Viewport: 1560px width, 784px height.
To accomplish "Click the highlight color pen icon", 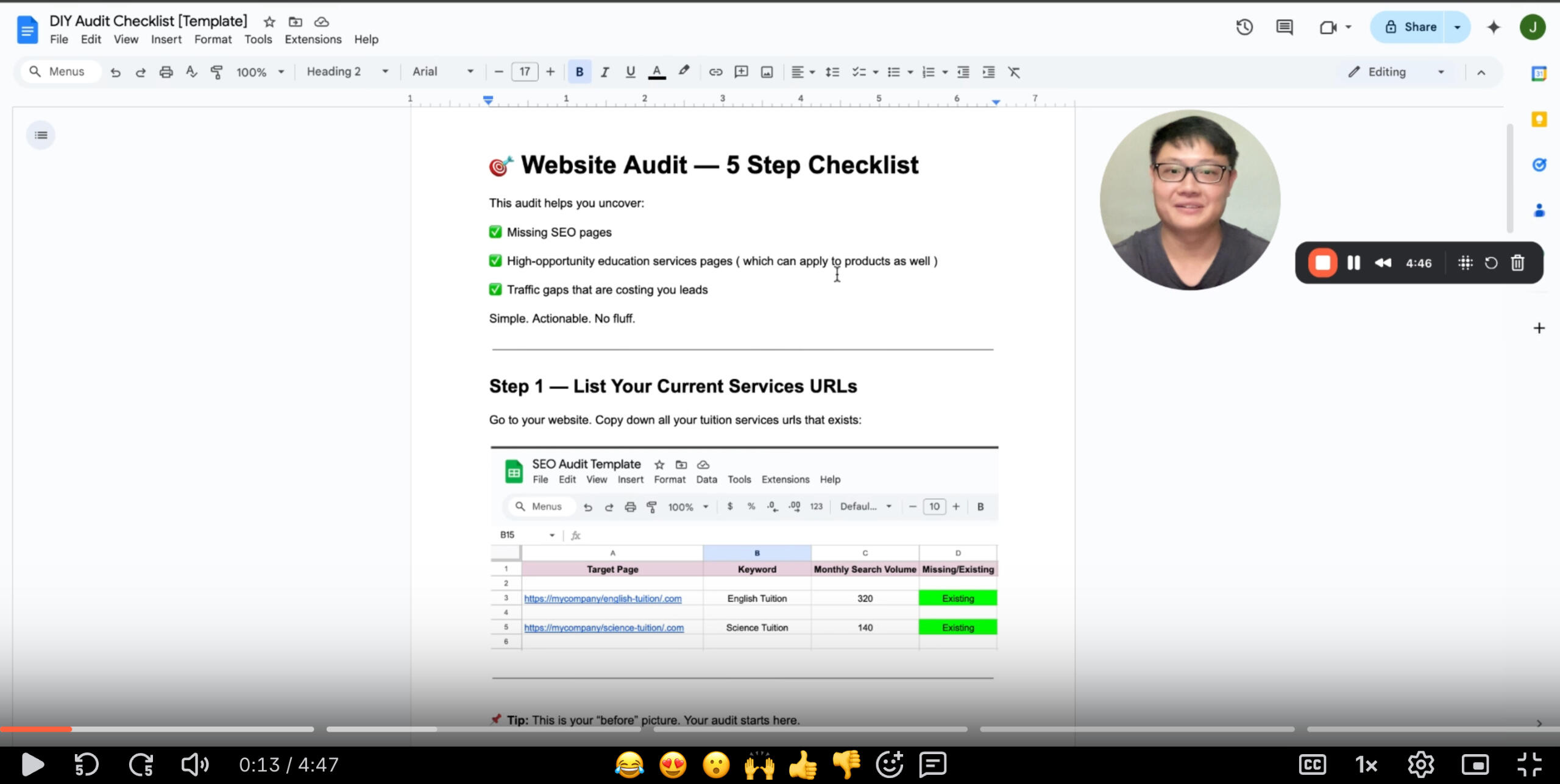I will (684, 71).
